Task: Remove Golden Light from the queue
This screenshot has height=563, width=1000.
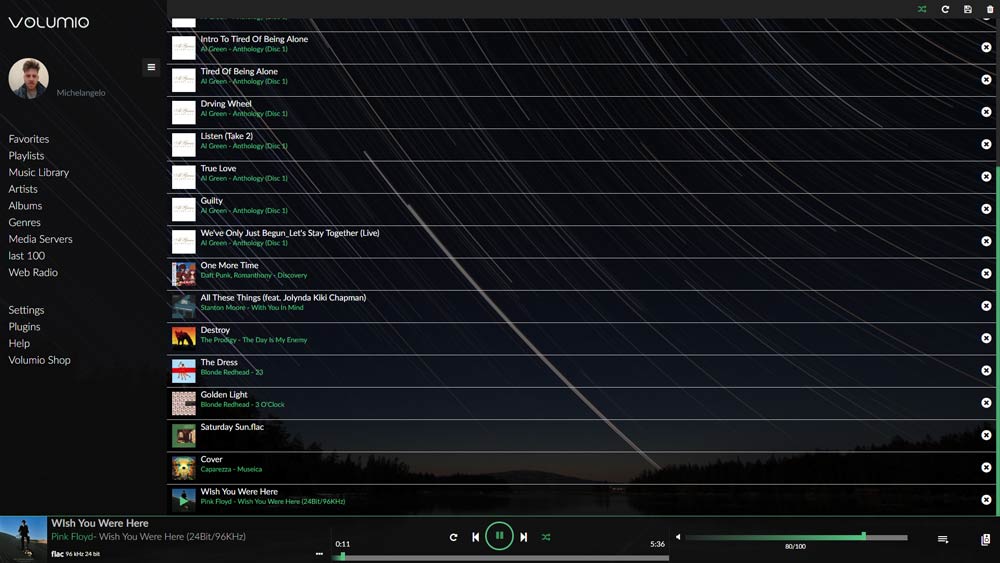Action: 986,403
